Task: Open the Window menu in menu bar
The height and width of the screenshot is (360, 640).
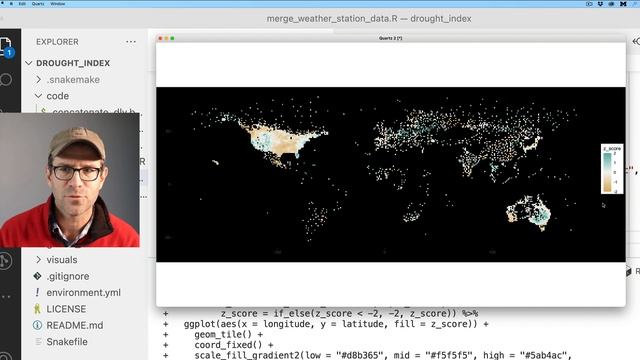Action: click(x=58, y=4)
